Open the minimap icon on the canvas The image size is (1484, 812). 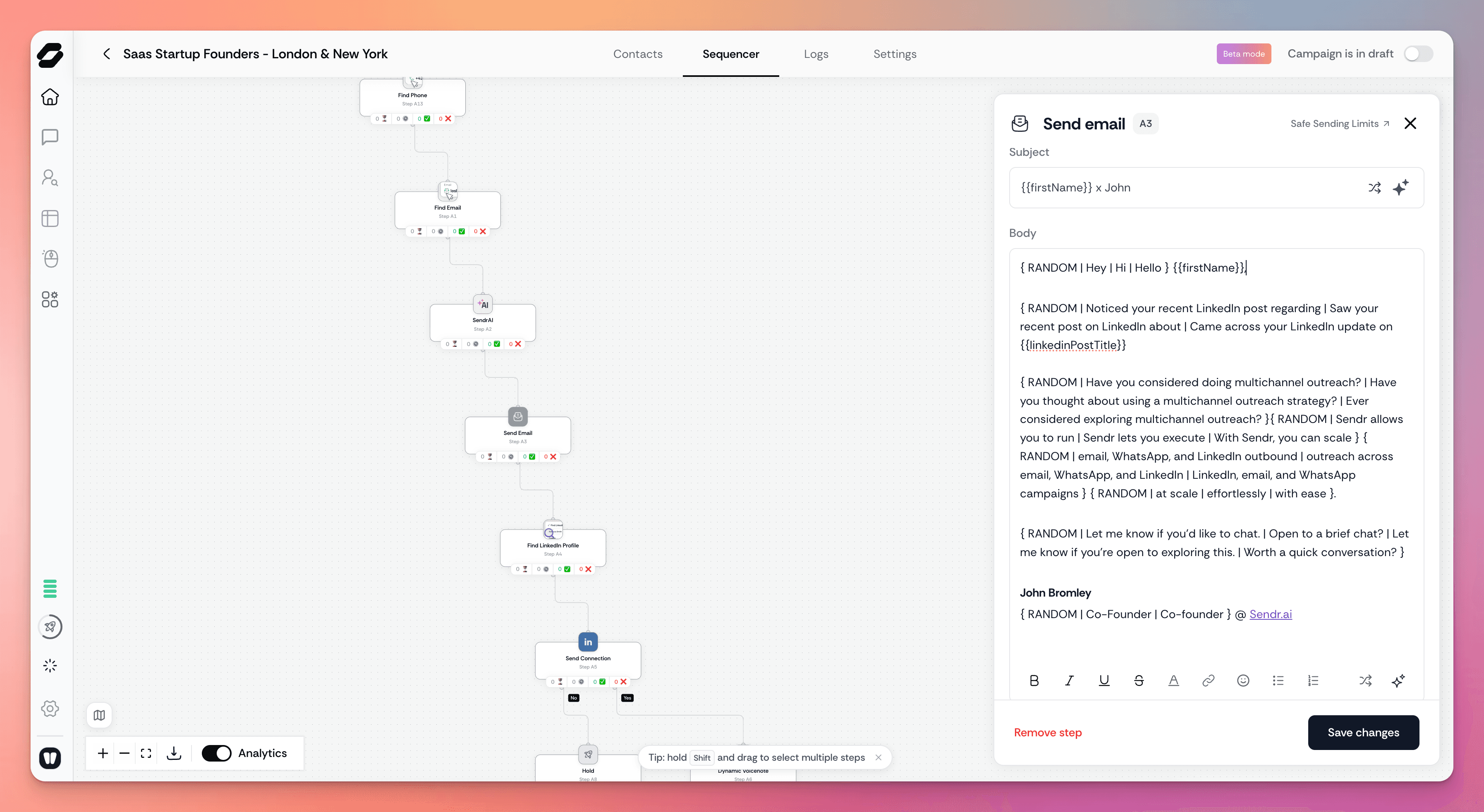[x=99, y=715]
